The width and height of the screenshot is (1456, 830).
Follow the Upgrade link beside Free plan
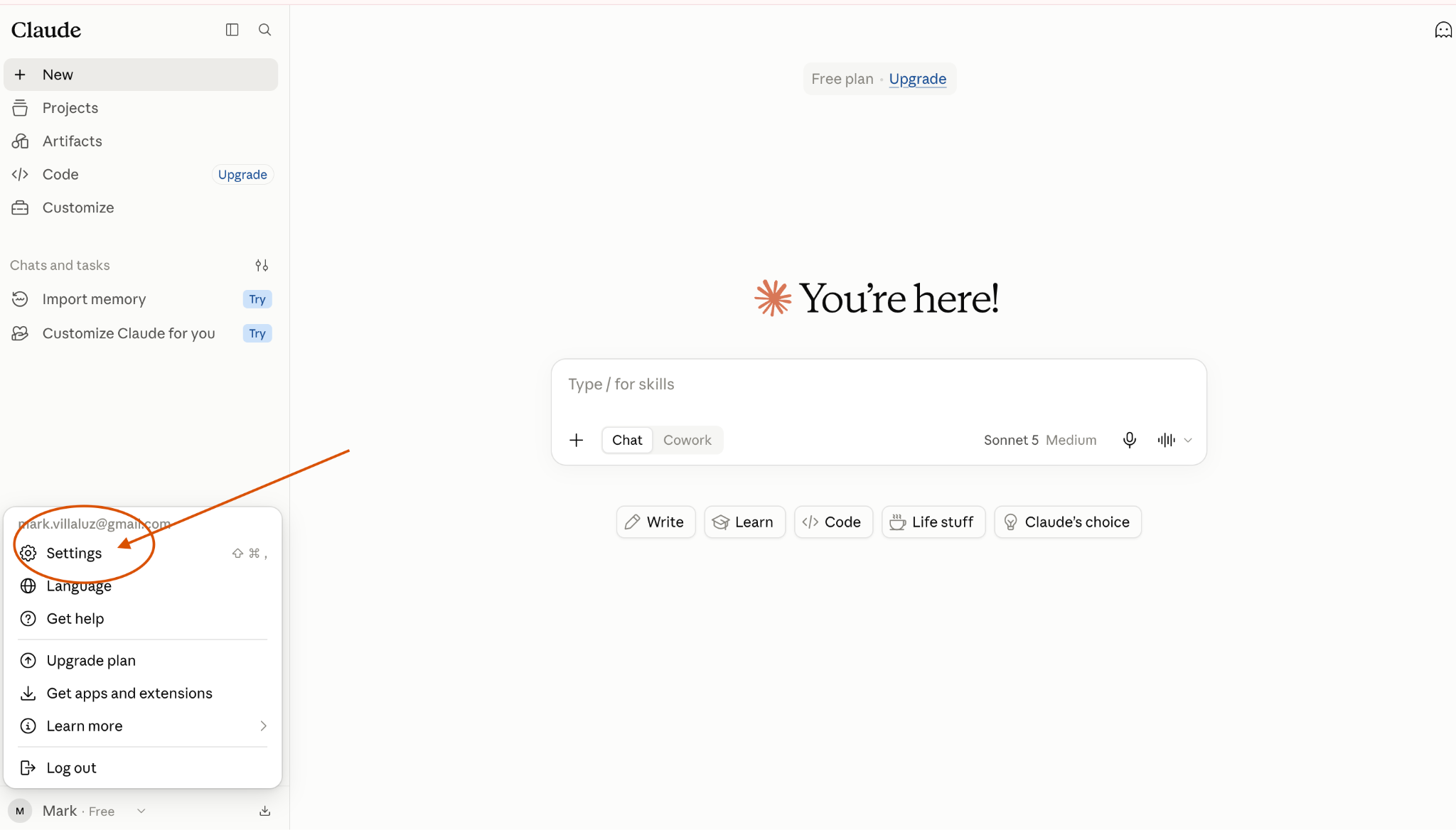point(917,79)
